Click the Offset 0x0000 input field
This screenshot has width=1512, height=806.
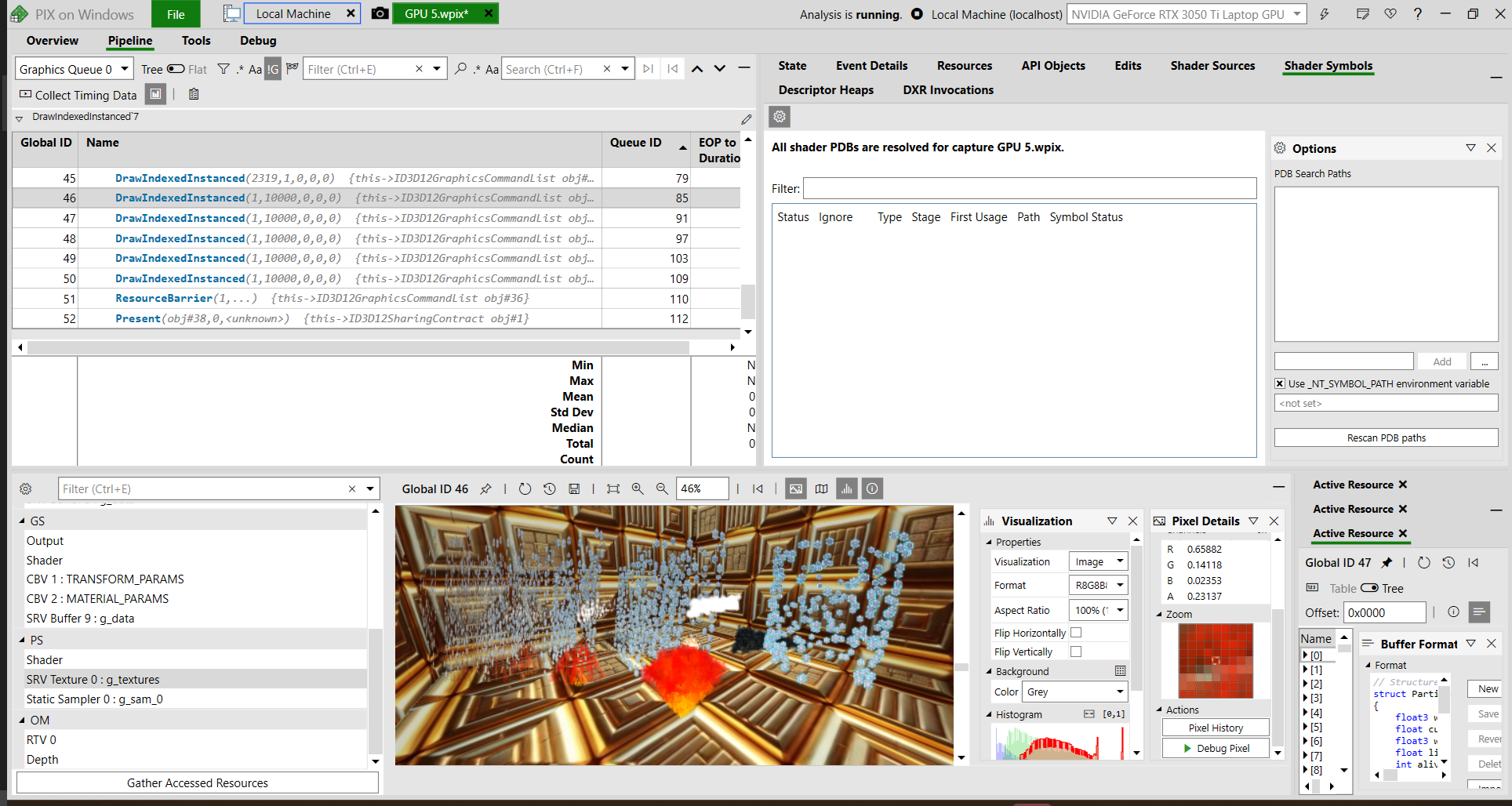pyautogui.click(x=1384, y=612)
